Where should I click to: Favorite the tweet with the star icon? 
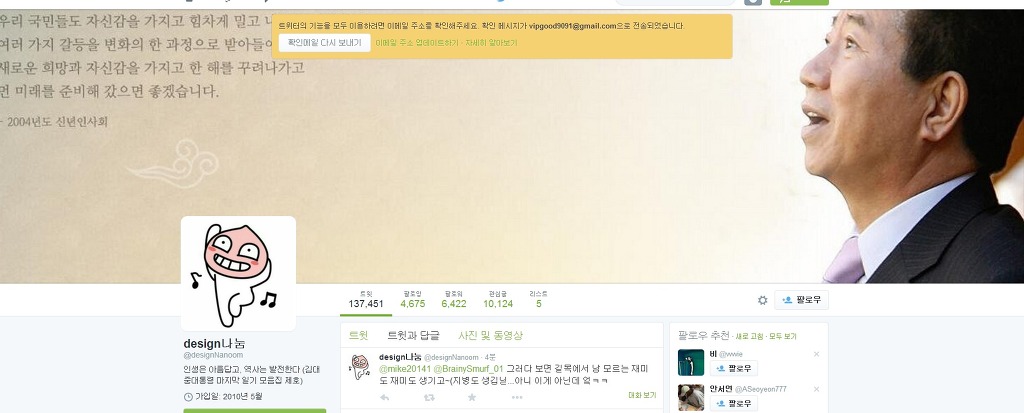click(x=472, y=397)
